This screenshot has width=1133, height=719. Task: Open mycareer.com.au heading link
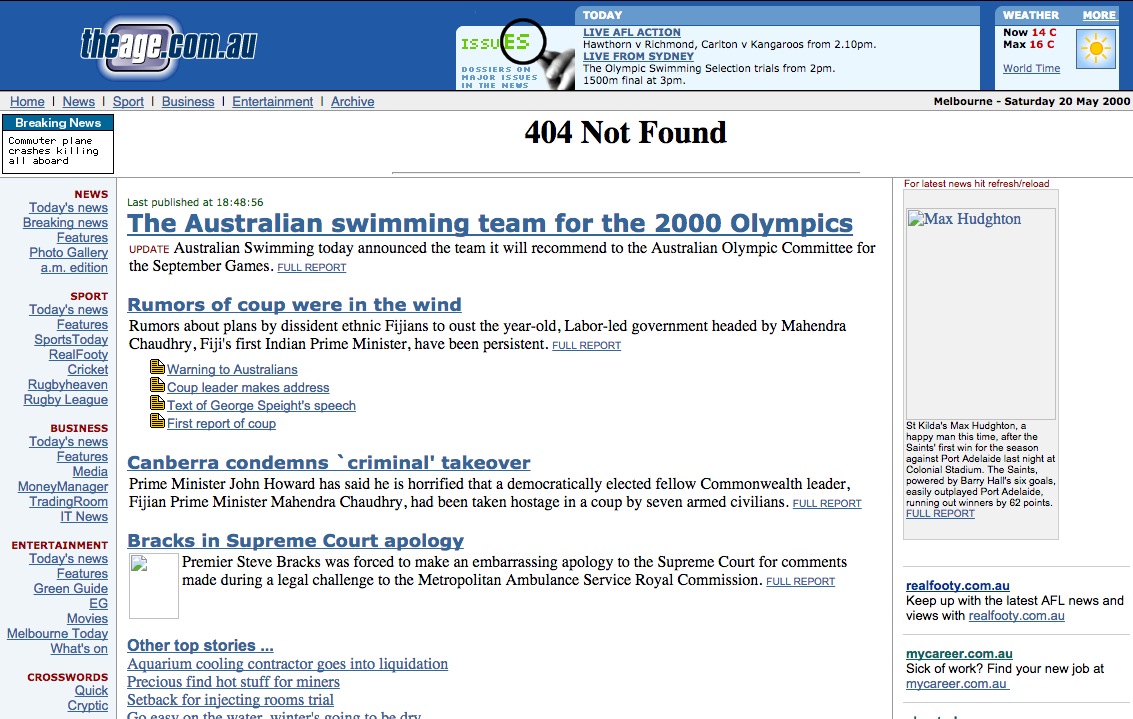959,653
